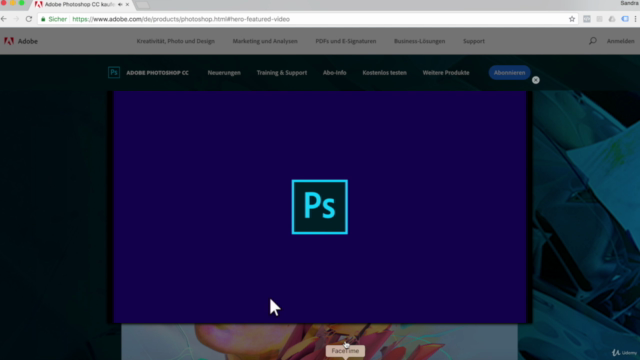Viewport: 640px width, 360px height.
Task: Close the Adobe Photoshop CC tab
Action: pyautogui.click(x=127, y=4)
